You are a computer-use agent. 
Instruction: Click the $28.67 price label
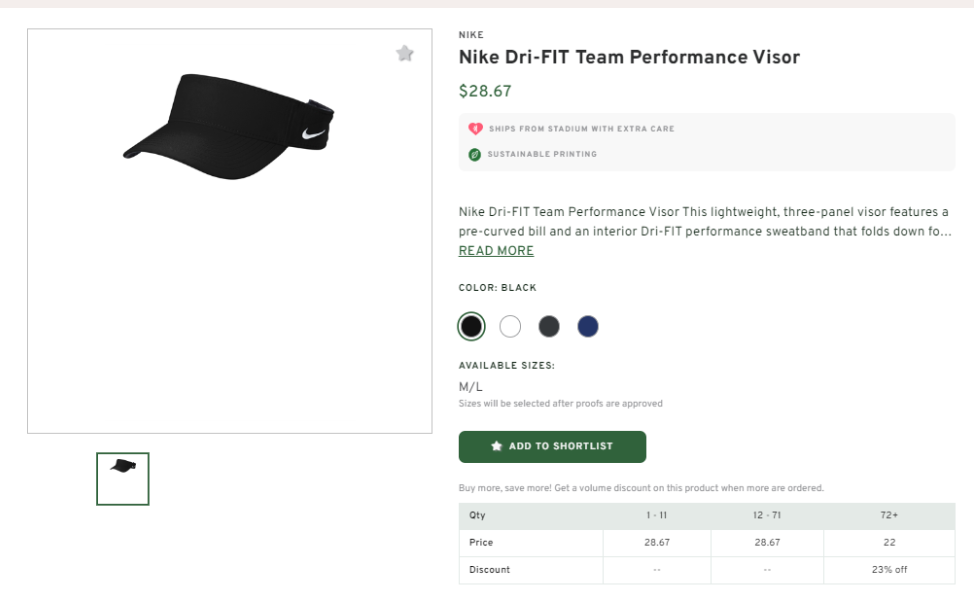coord(484,90)
